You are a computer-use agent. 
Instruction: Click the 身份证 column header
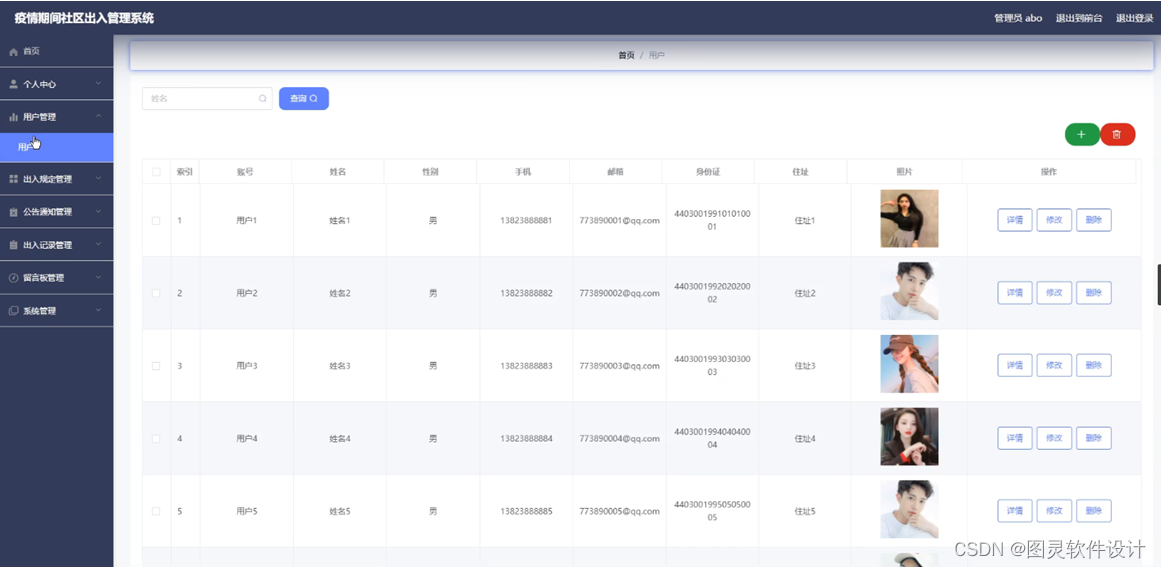point(708,172)
